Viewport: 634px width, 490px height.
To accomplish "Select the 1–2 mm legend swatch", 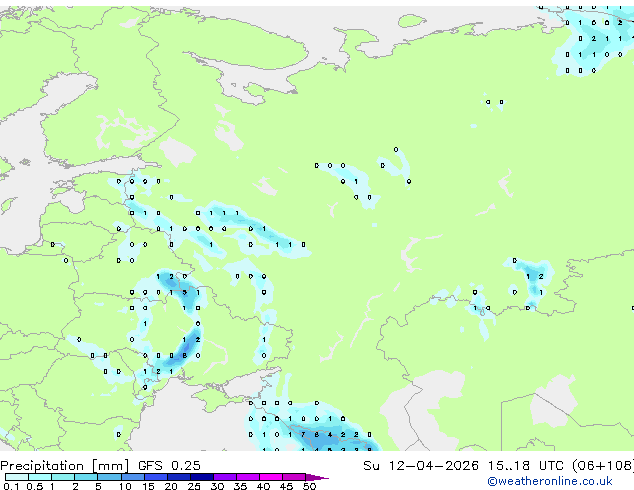I will click(63, 477).
